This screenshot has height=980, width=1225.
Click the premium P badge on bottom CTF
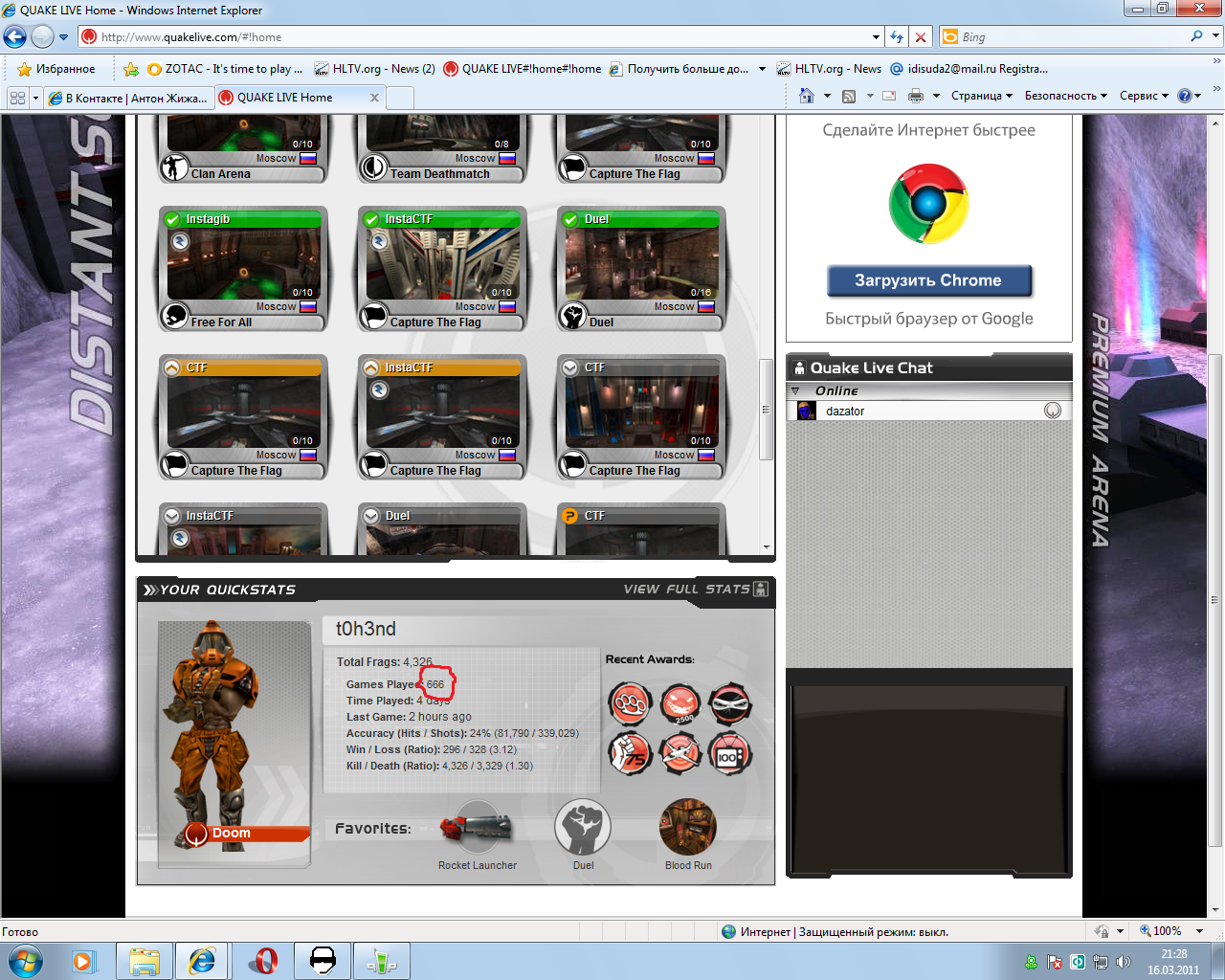(570, 516)
